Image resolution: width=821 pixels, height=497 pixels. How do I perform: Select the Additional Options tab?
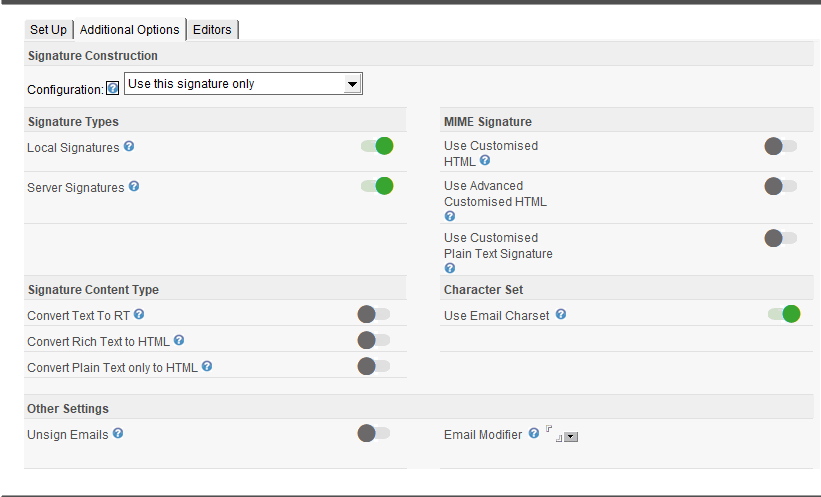click(129, 30)
